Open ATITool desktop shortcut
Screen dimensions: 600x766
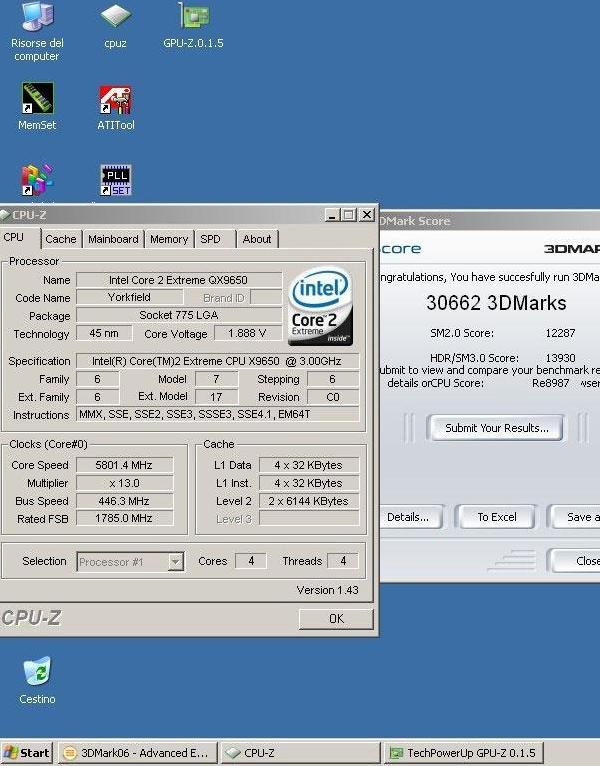pyautogui.click(x=115, y=107)
